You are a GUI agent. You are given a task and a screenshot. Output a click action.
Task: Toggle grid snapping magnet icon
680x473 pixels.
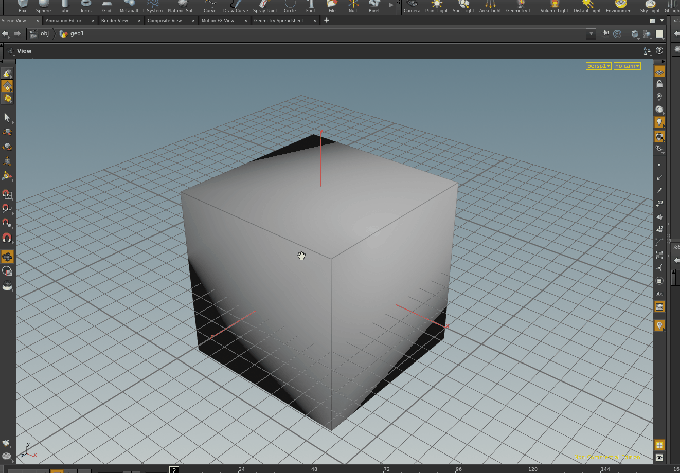7,193
